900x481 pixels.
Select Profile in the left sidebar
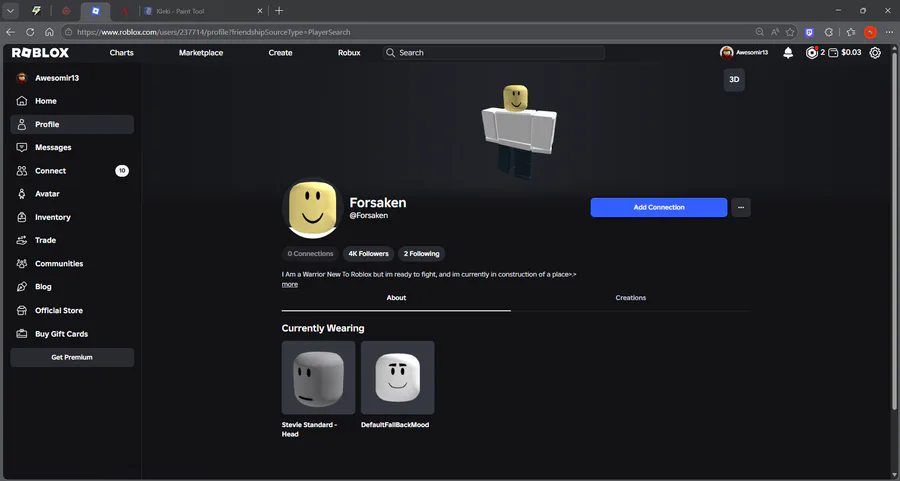point(72,125)
